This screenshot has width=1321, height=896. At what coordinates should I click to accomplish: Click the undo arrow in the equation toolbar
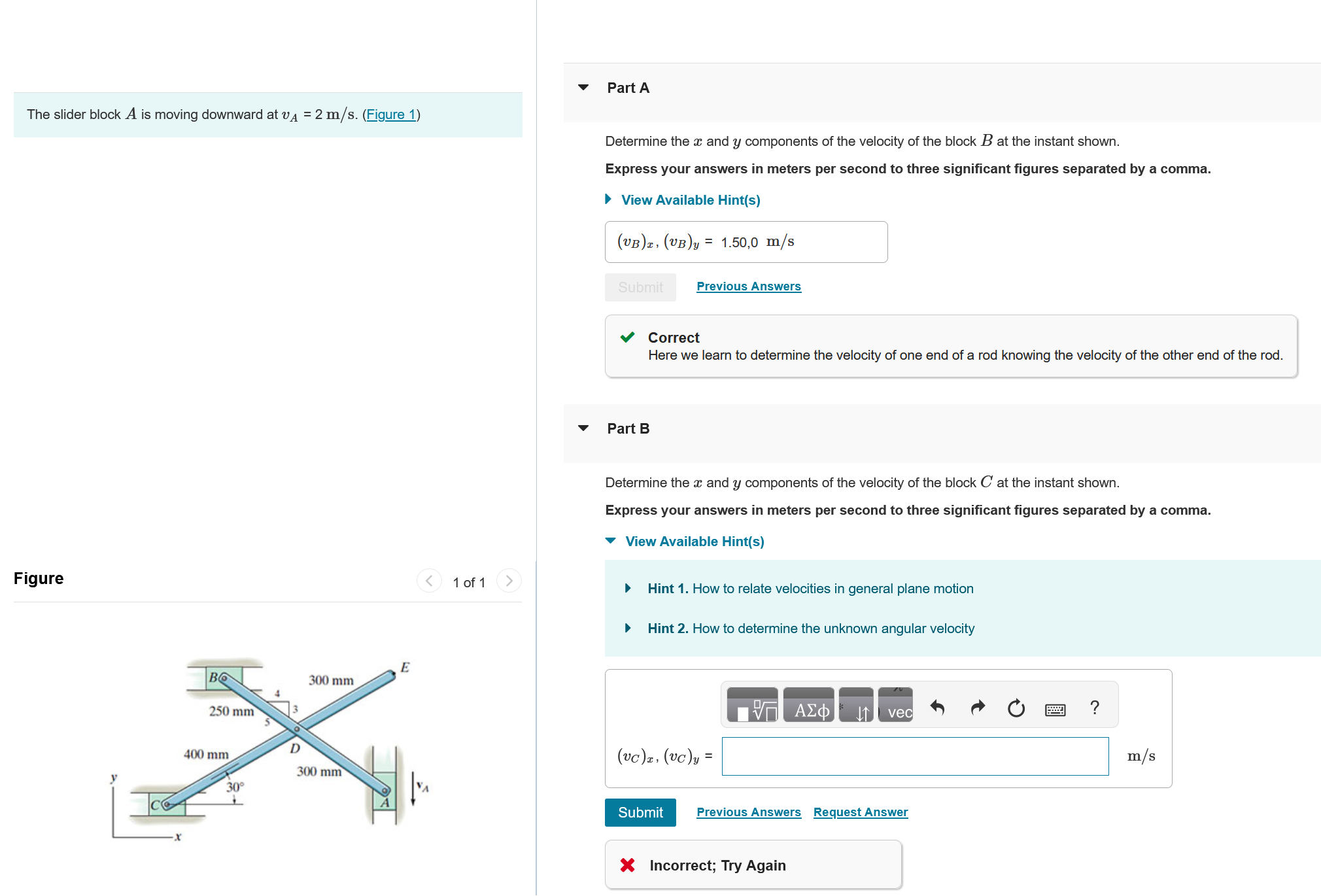point(937,708)
